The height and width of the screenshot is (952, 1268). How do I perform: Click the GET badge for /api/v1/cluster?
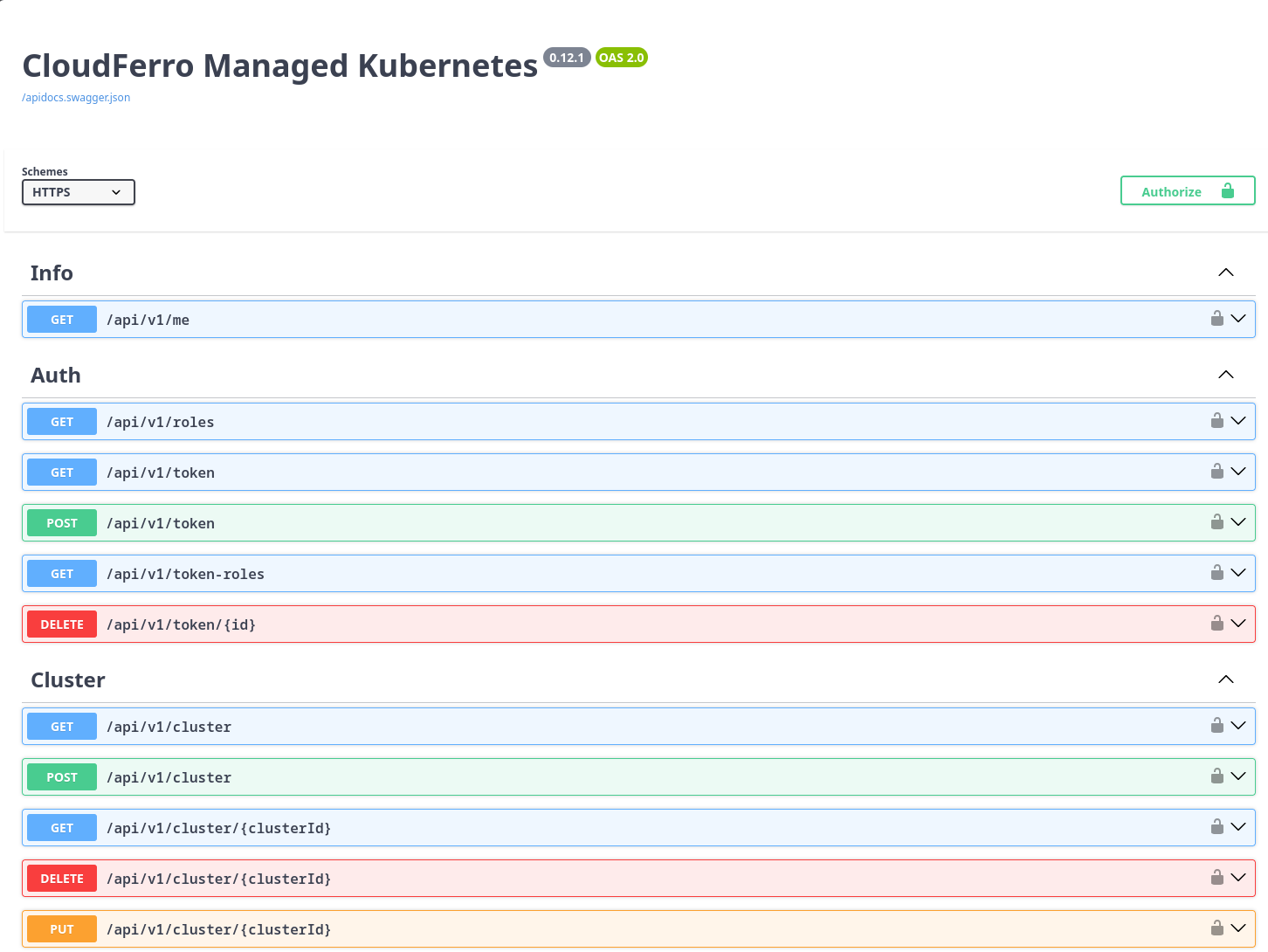pos(62,727)
